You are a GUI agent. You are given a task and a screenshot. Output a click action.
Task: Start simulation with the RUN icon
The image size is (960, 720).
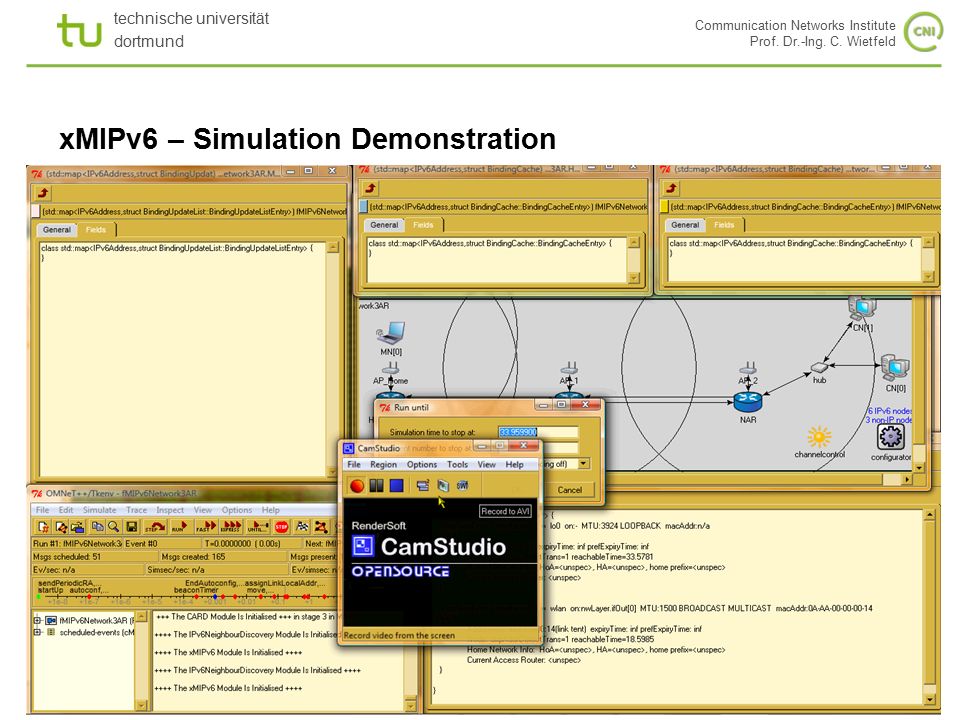pyautogui.click(x=179, y=527)
